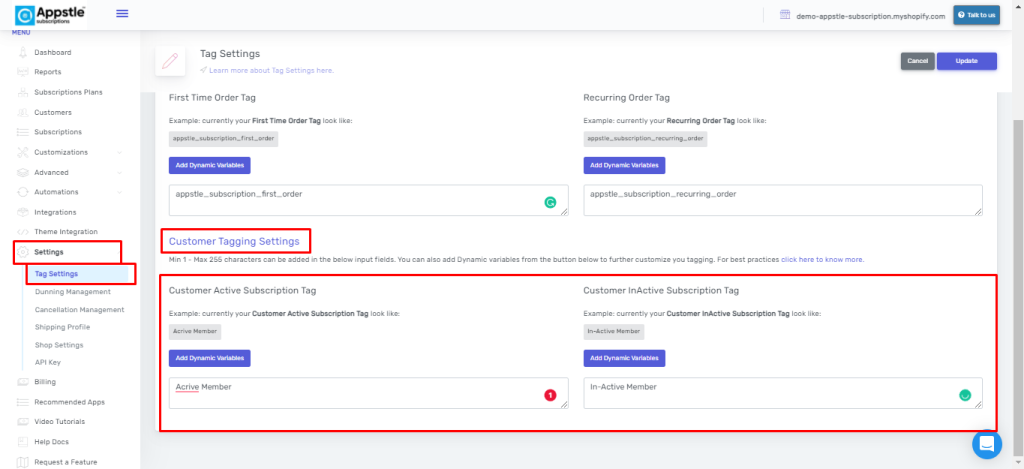Click the Advanced layers icon
Screen dimensions: 1024x469
pyautogui.click(x=23, y=172)
